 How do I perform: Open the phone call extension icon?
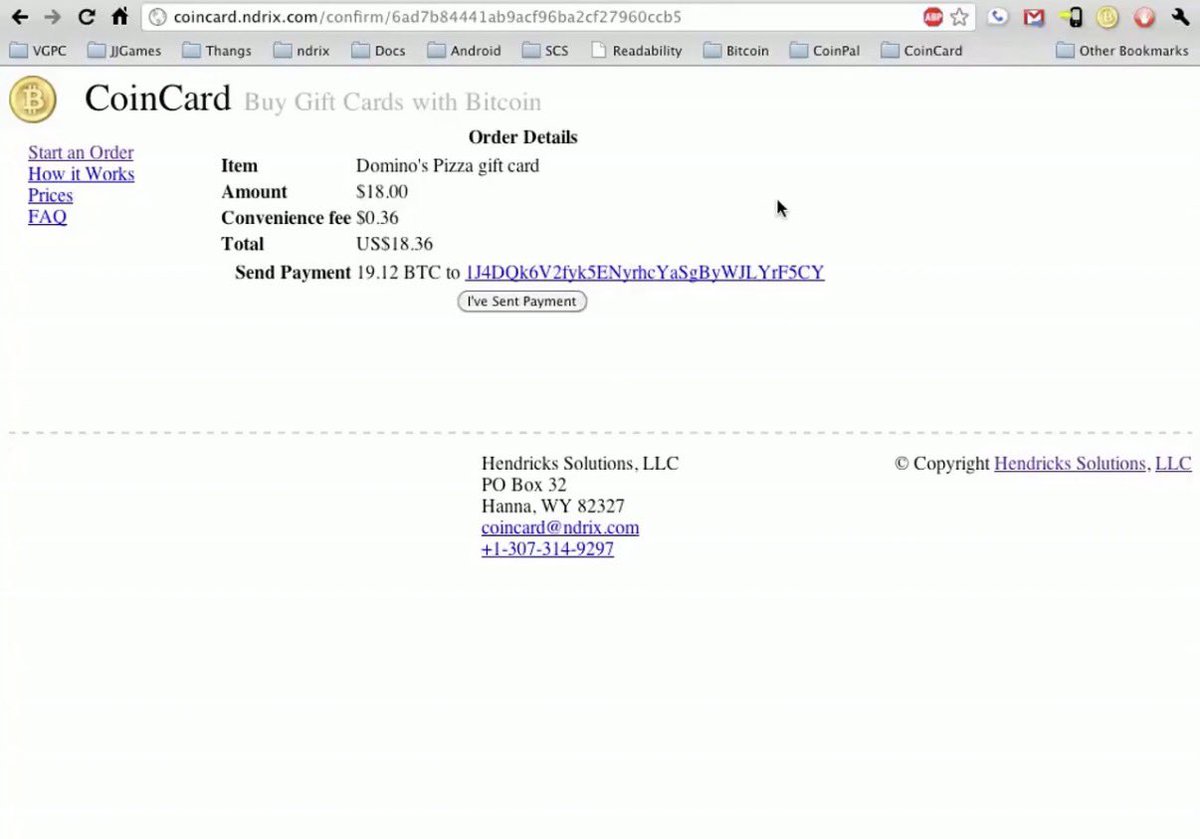(x=997, y=17)
